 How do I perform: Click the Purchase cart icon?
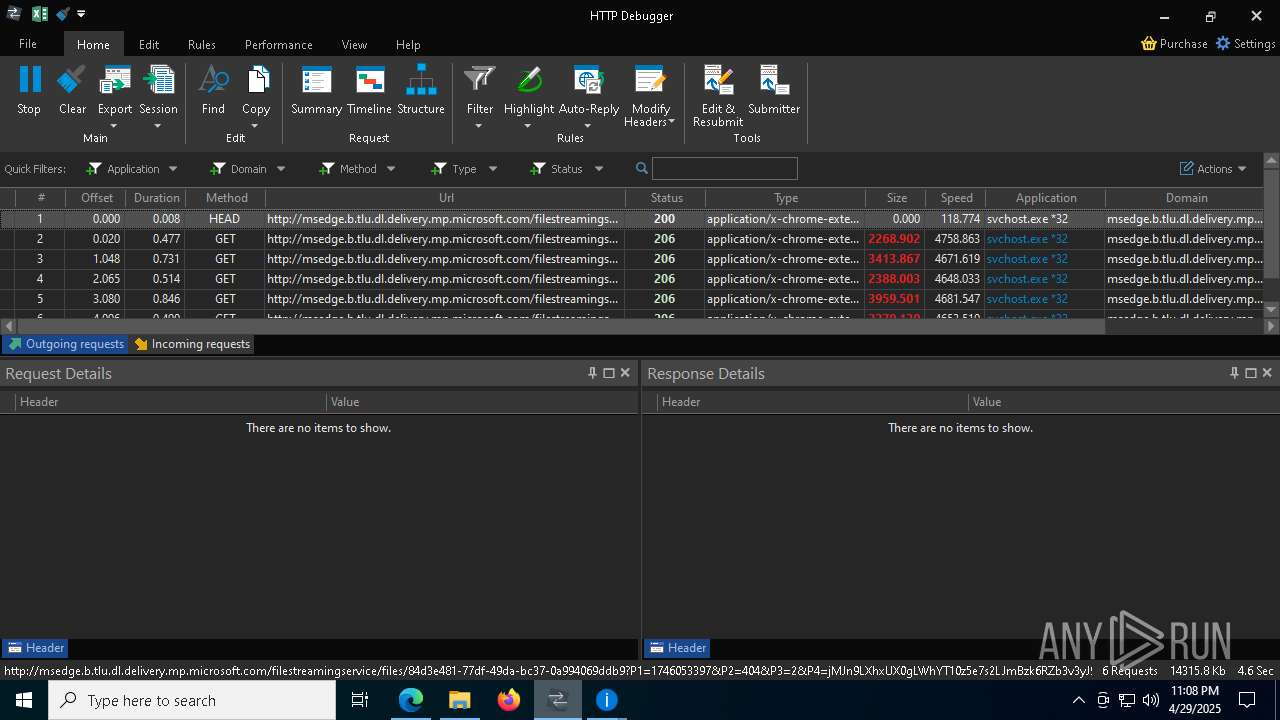point(1149,44)
